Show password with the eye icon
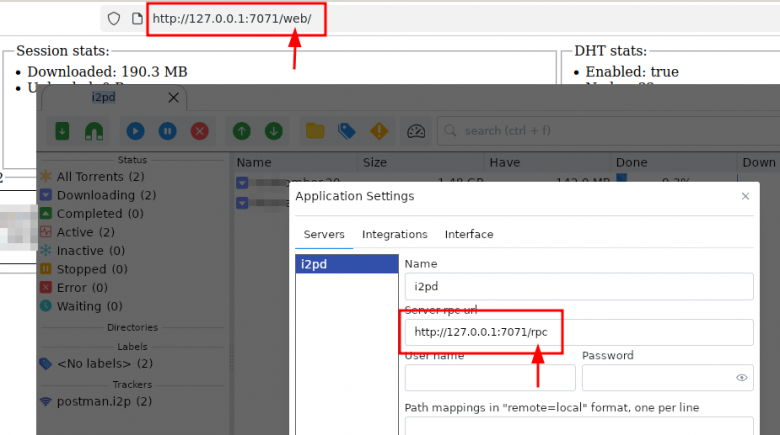Viewport: 780px width, 435px height. (741, 378)
